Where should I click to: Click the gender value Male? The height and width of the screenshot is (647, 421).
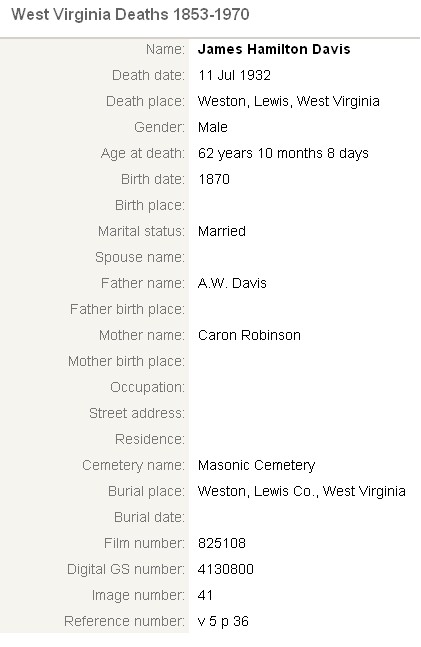click(x=213, y=127)
